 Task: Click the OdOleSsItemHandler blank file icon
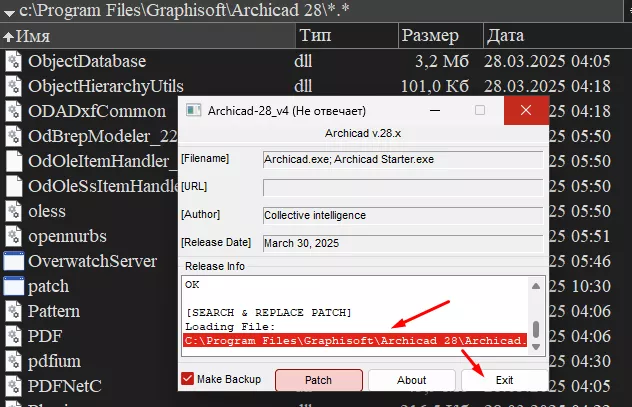click(14, 186)
